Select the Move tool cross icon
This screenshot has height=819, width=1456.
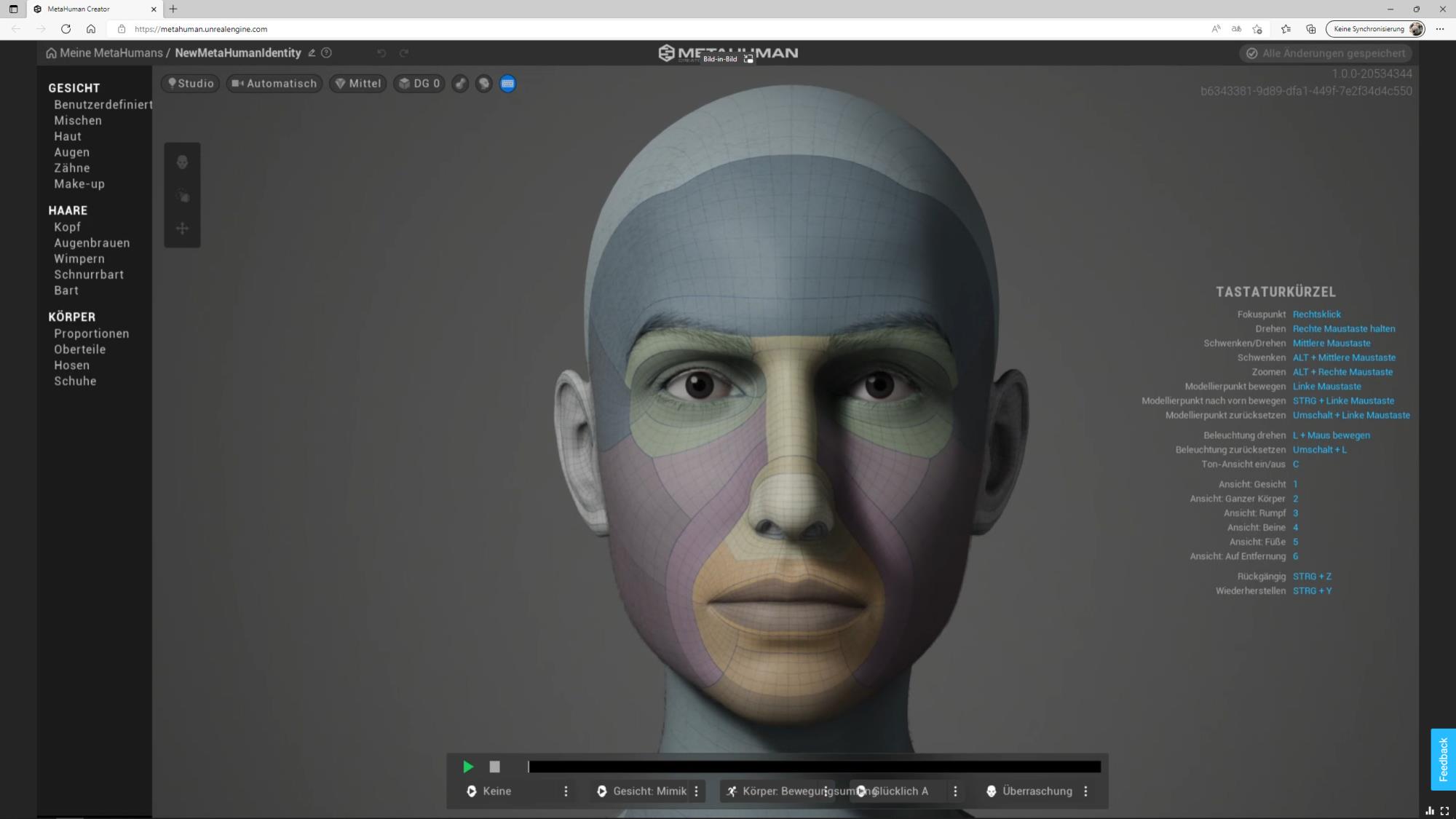[183, 229]
